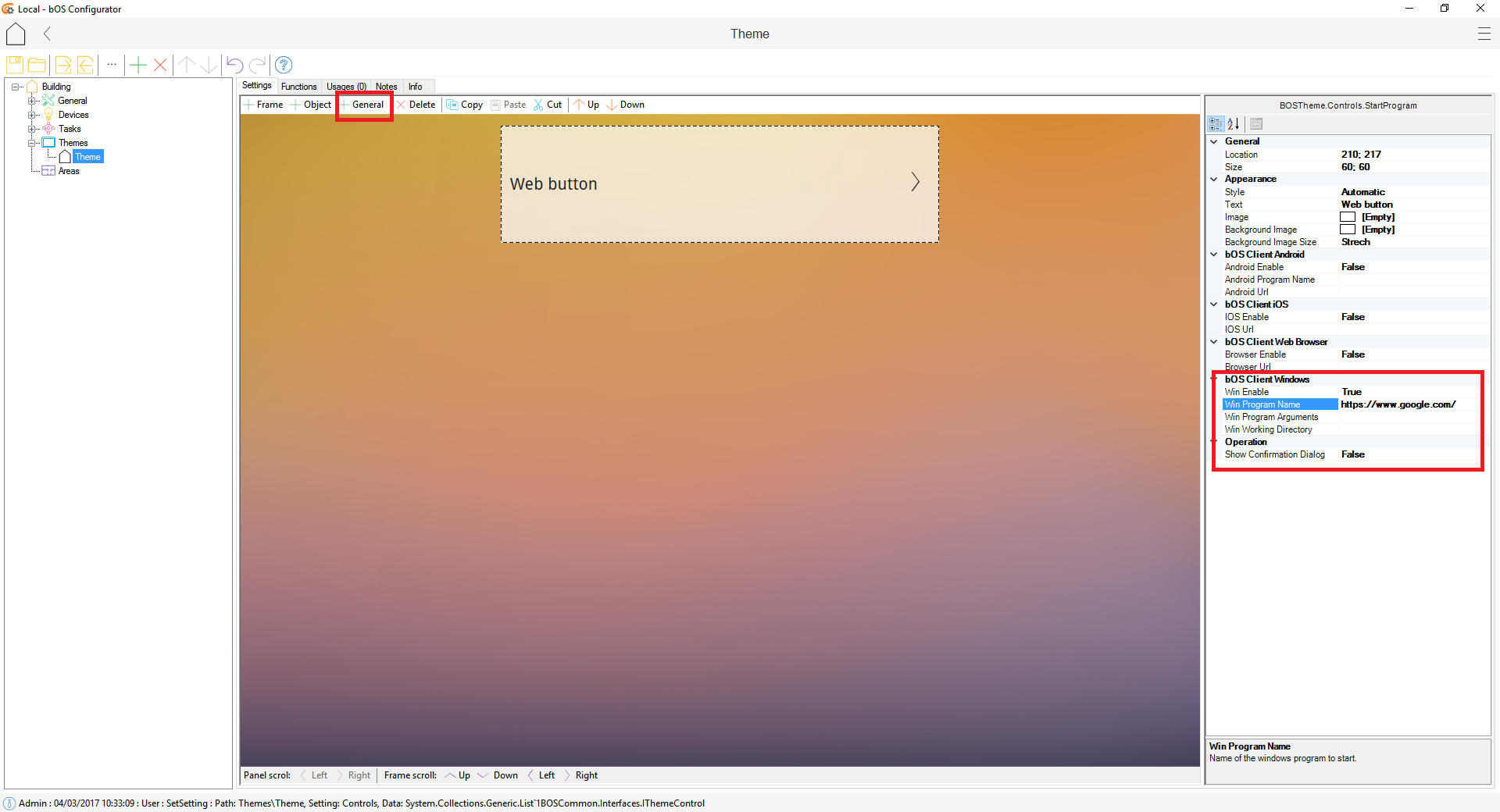Click the green plus add icon

coord(137,65)
